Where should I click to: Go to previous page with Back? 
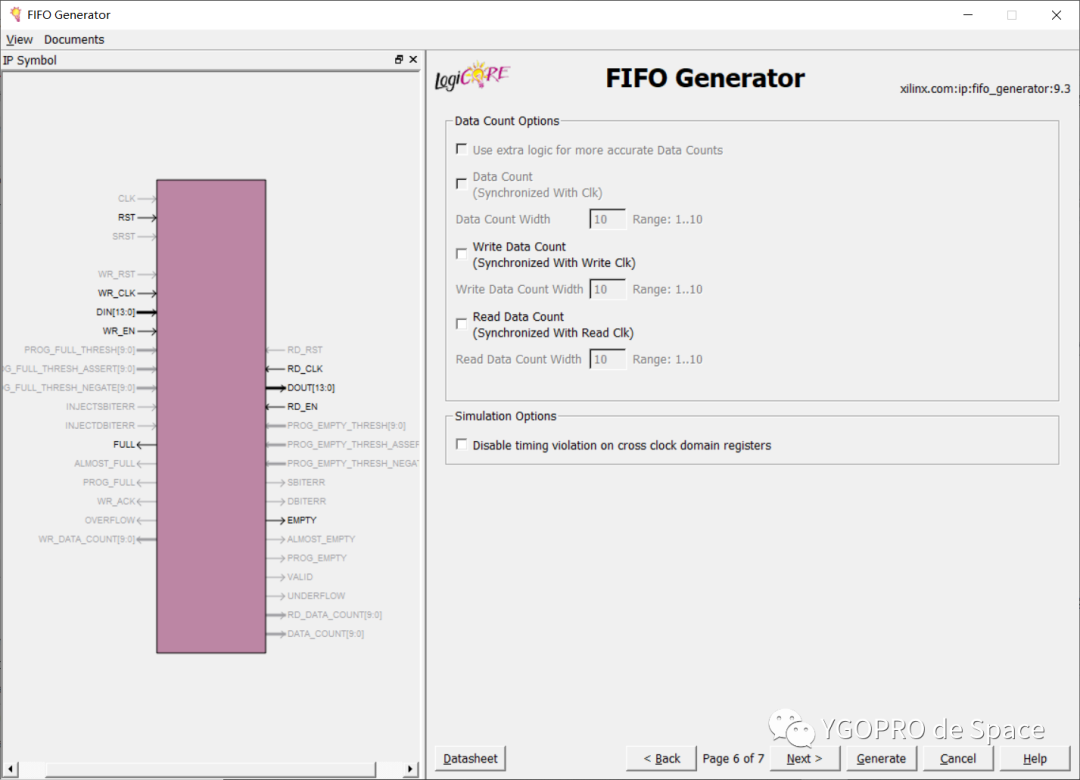(x=661, y=759)
